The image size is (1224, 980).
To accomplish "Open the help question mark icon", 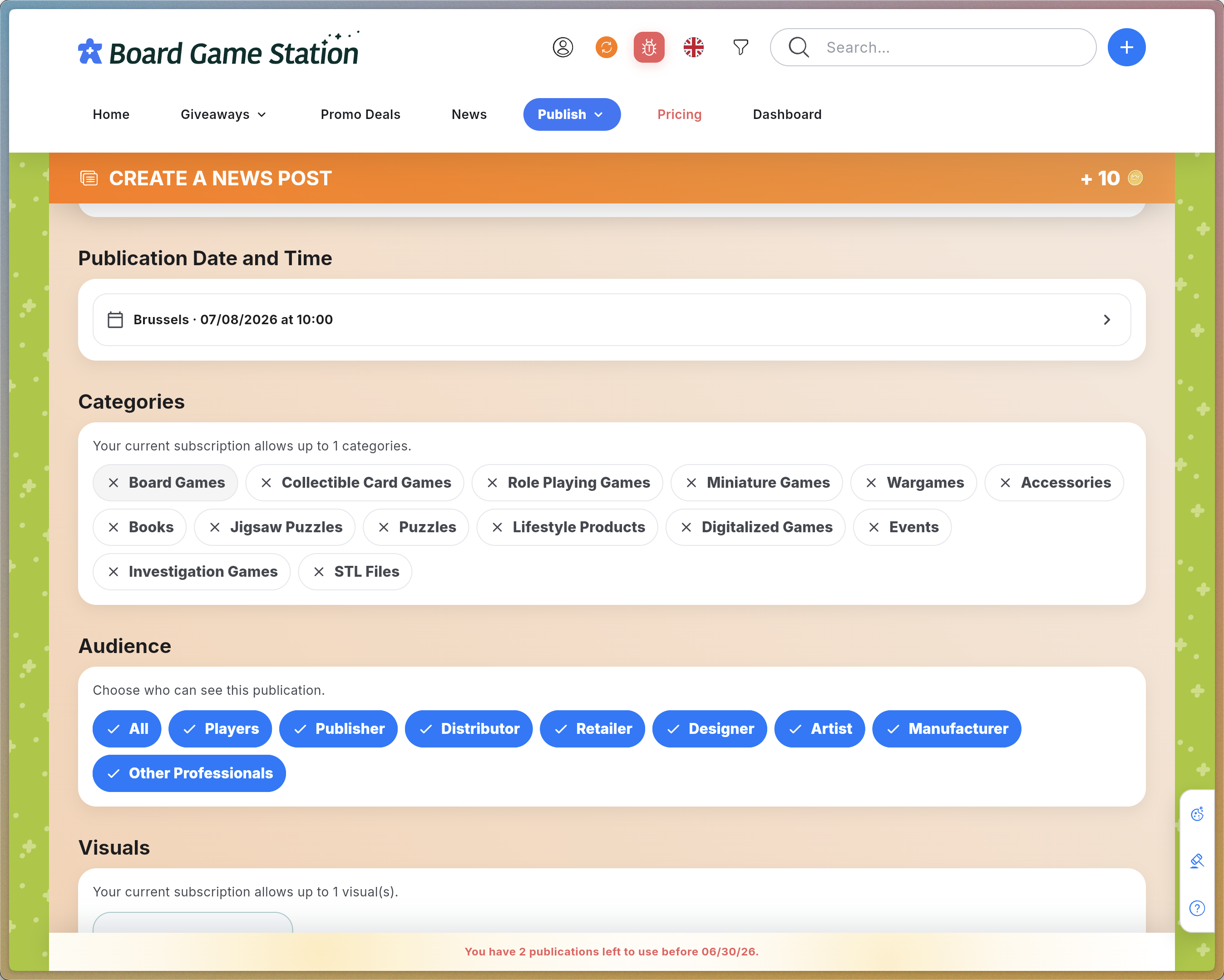I will point(1197,908).
